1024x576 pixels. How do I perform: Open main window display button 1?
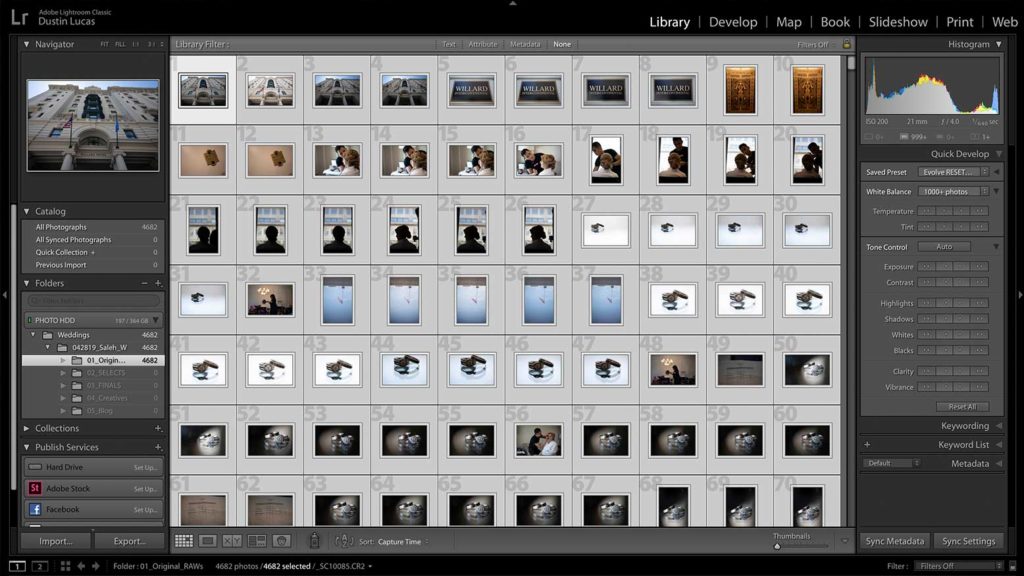tap(18, 566)
